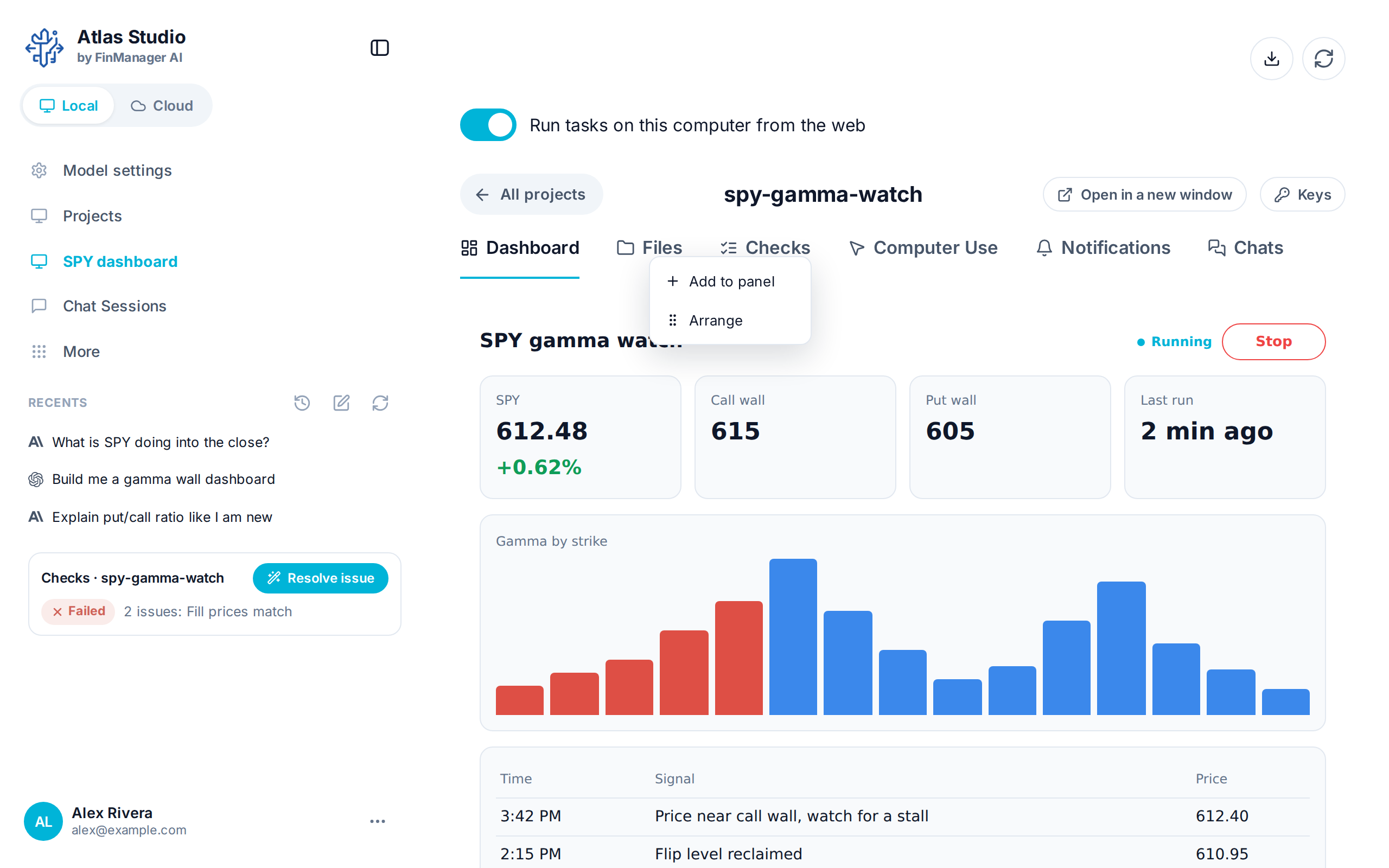Click the Call wall 615 card
This screenshot has height=868, width=1389.
[x=795, y=437]
